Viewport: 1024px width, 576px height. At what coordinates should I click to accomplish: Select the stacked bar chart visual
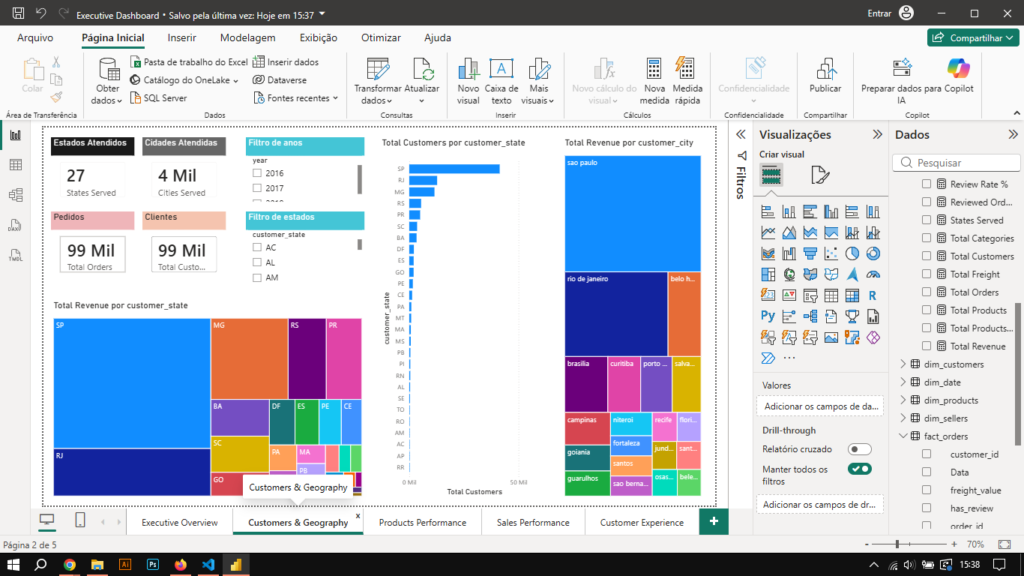[768, 212]
